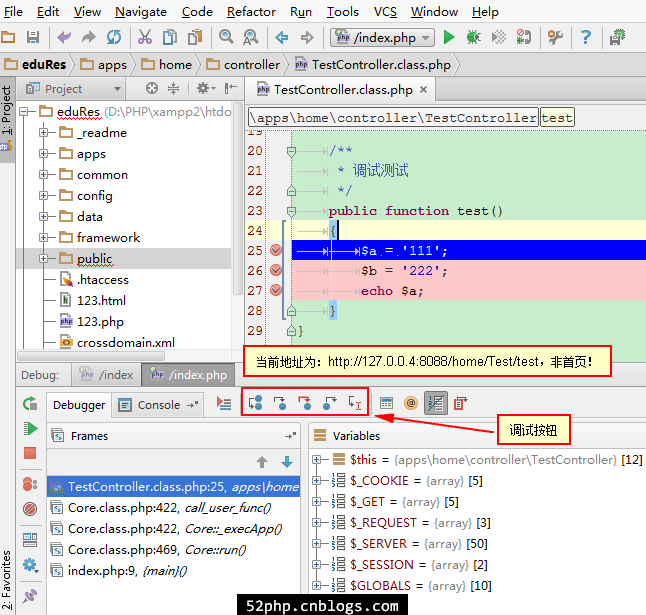Screen dimensions: 646x615
Task: Click the navigate Forward arrow
Action: (307, 38)
